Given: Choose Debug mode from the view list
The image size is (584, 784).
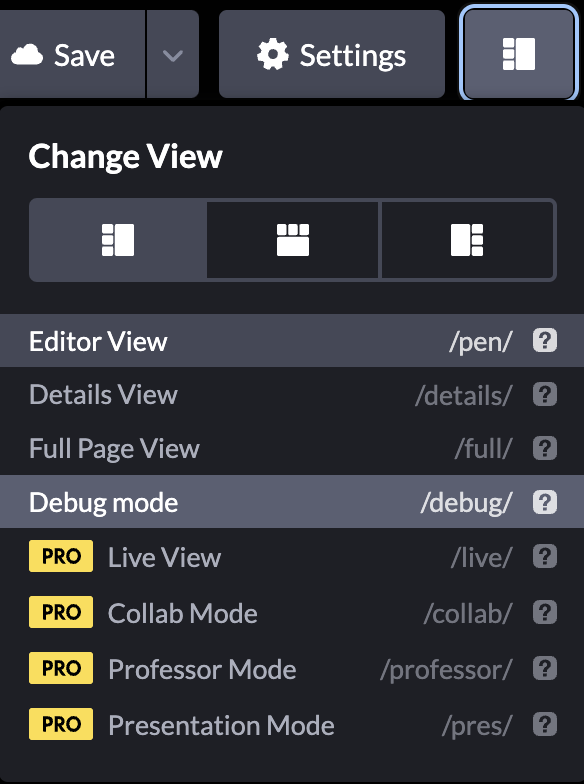Looking at the screenshot, I should pyautogui.click(x=292, y=502).
